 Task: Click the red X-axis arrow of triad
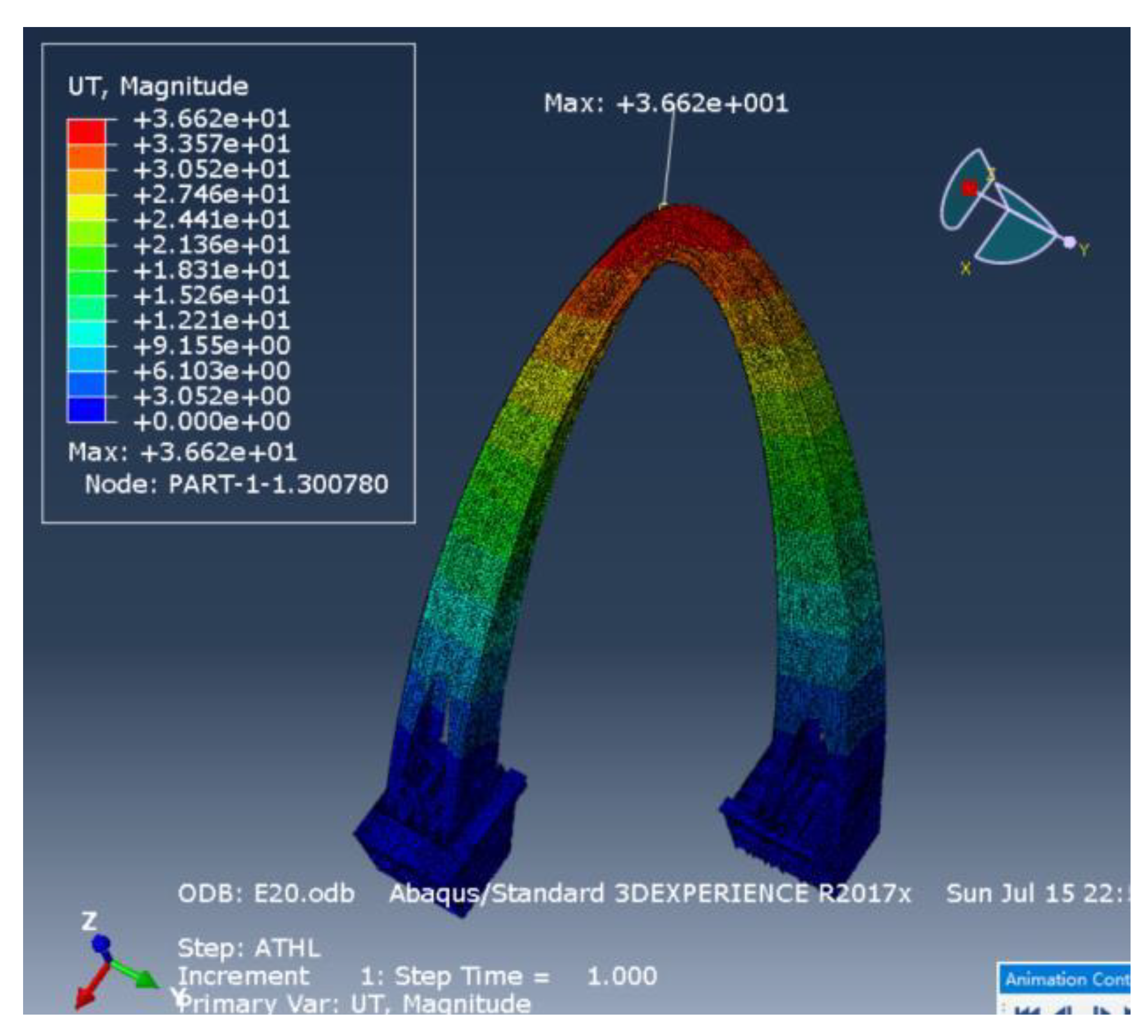pos(87,994)
